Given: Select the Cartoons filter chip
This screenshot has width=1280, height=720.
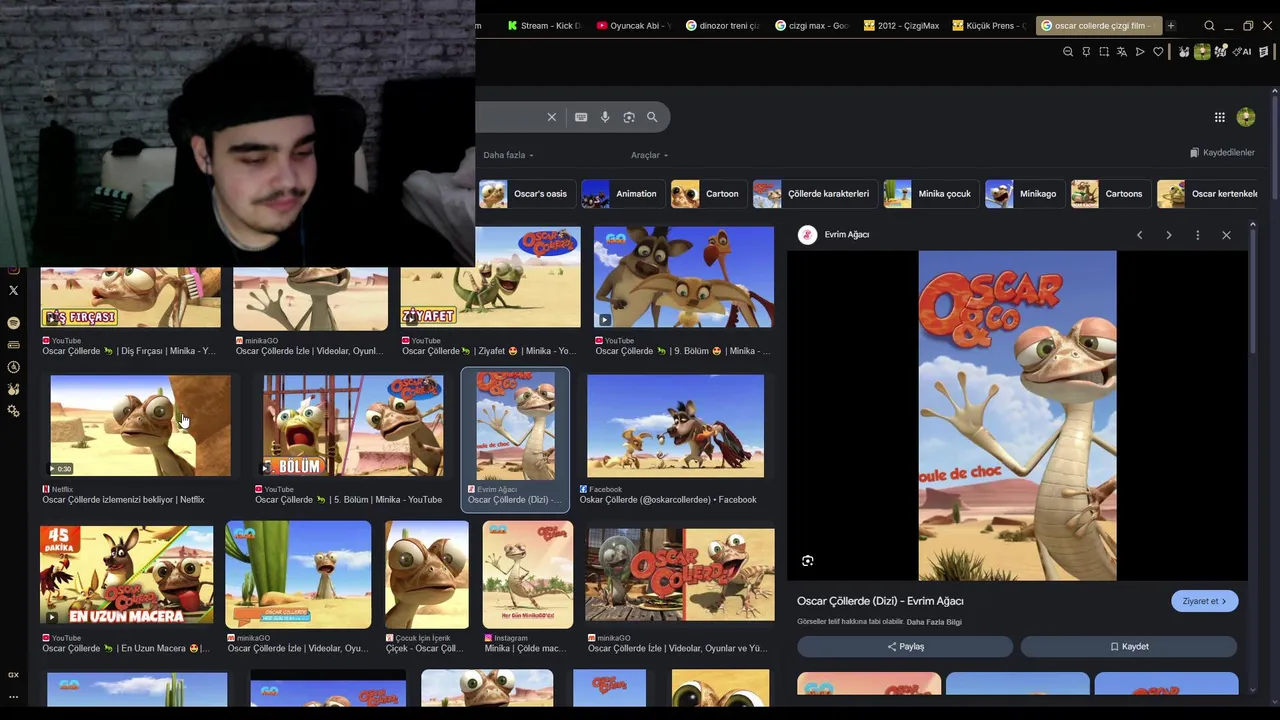Looking at the screenshot, I should [1110, 194].
